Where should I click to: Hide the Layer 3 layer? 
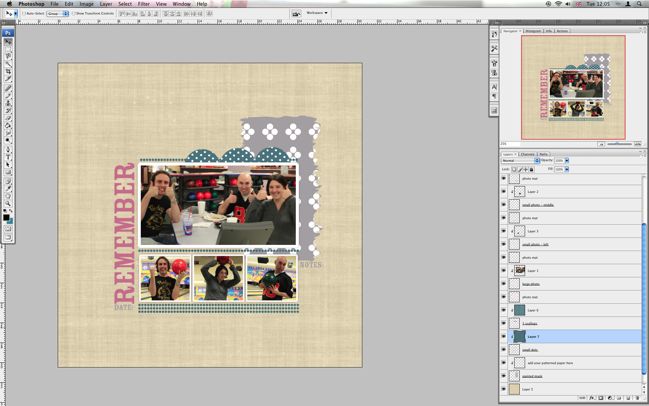pyautogui.click(x=504, y=231)
